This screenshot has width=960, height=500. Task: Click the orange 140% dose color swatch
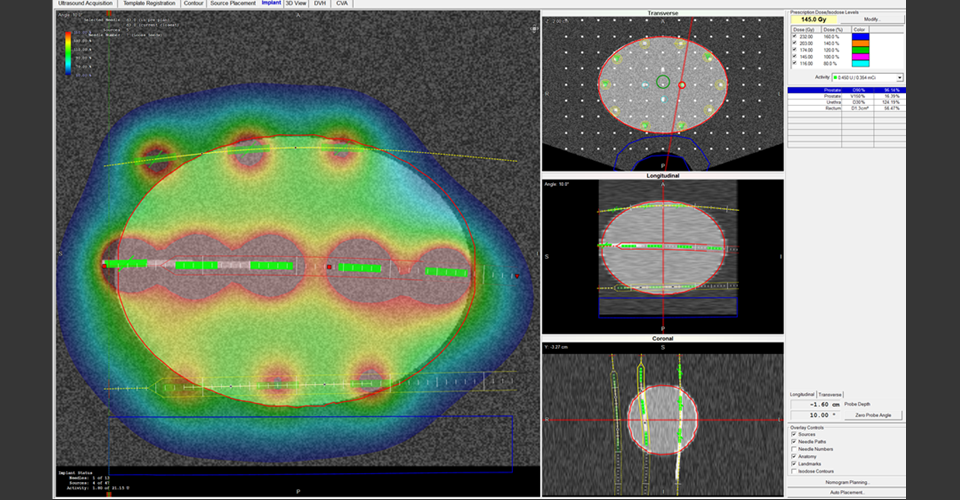[860, 43]
